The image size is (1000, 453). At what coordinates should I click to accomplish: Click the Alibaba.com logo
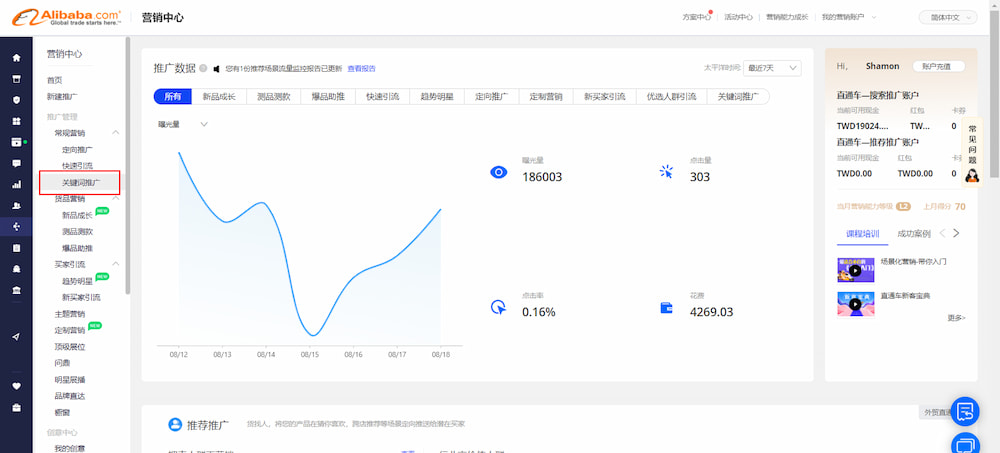click(x=66, y=17)
